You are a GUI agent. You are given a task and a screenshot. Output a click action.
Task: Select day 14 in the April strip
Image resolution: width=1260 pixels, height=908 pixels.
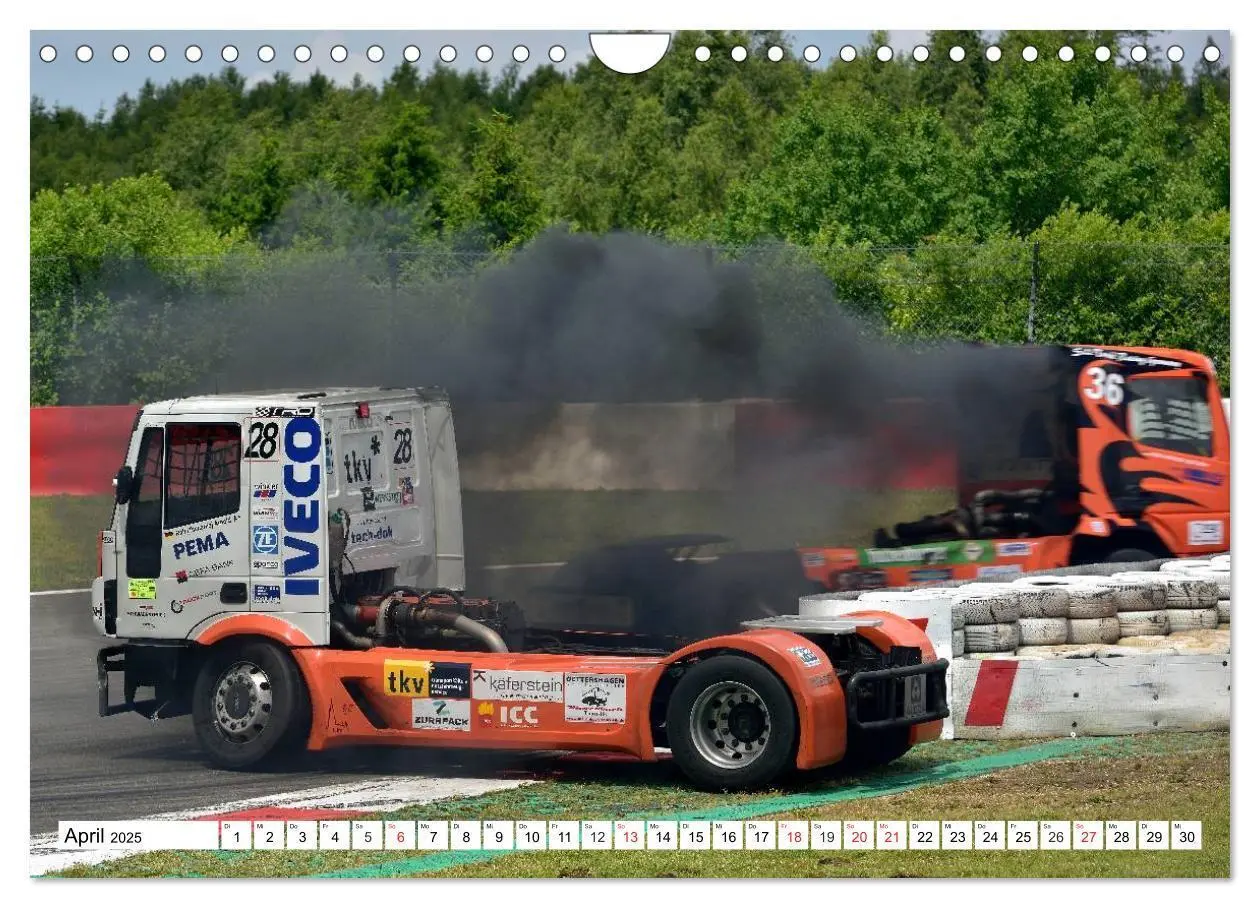(x=662, y=836)
